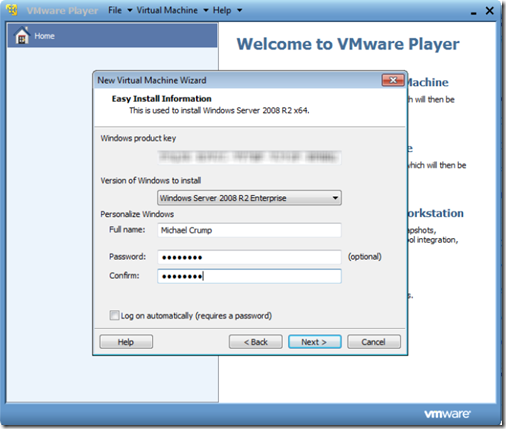This screenshot has width=506, height=429.
Task: Expand the Virtual Machine dropdown arrow
Action: [x=206, y=11]
